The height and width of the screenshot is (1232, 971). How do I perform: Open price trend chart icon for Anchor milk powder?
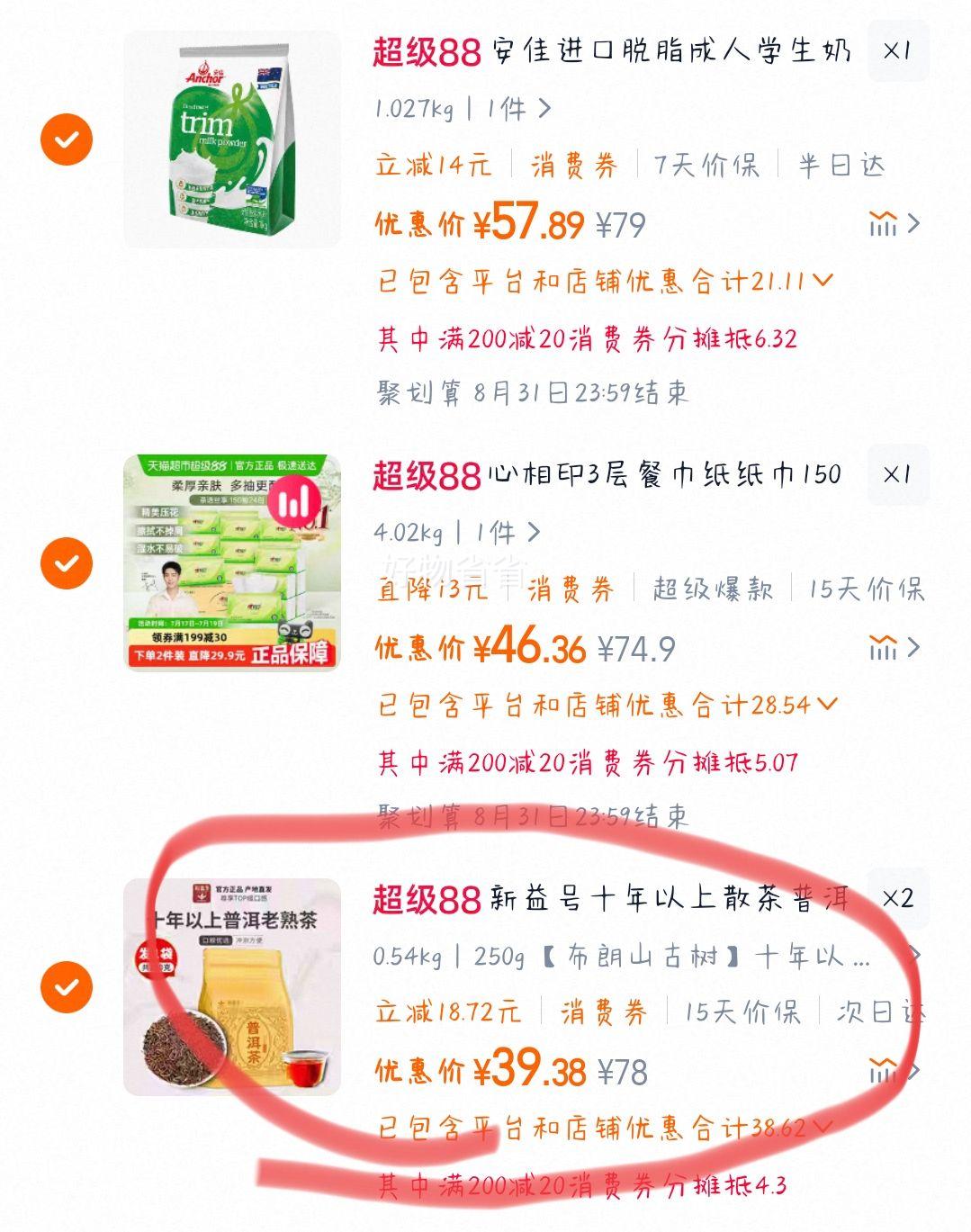pos(894,223)
